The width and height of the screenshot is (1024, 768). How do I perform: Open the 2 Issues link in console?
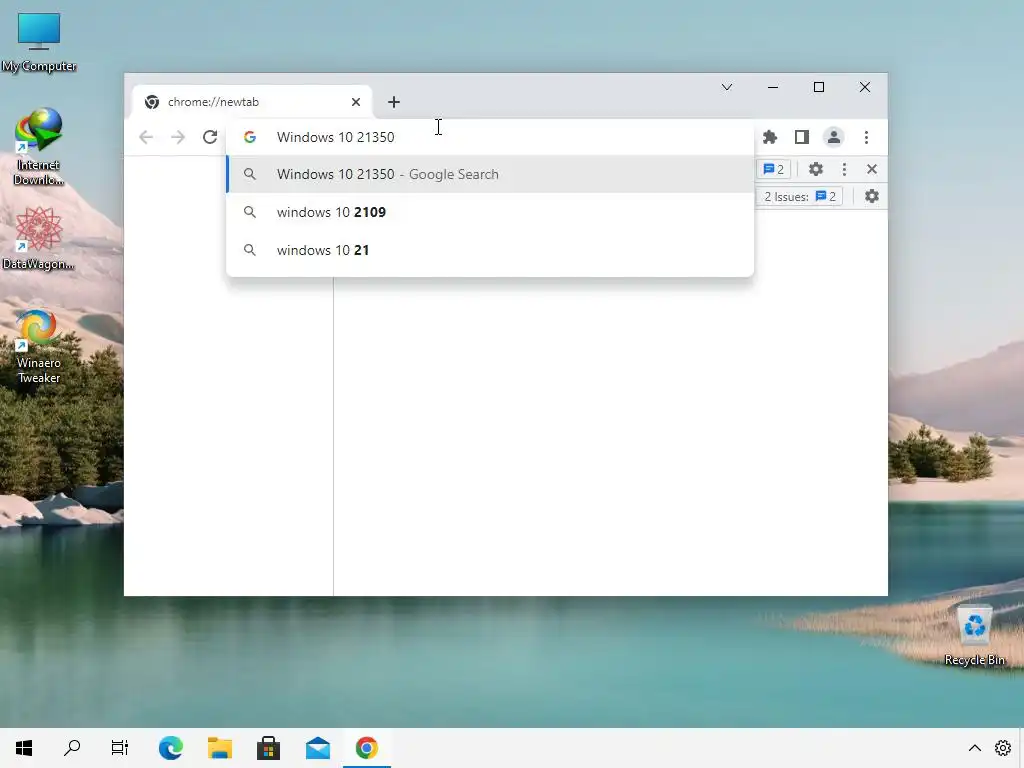click(x=800, y=197)
